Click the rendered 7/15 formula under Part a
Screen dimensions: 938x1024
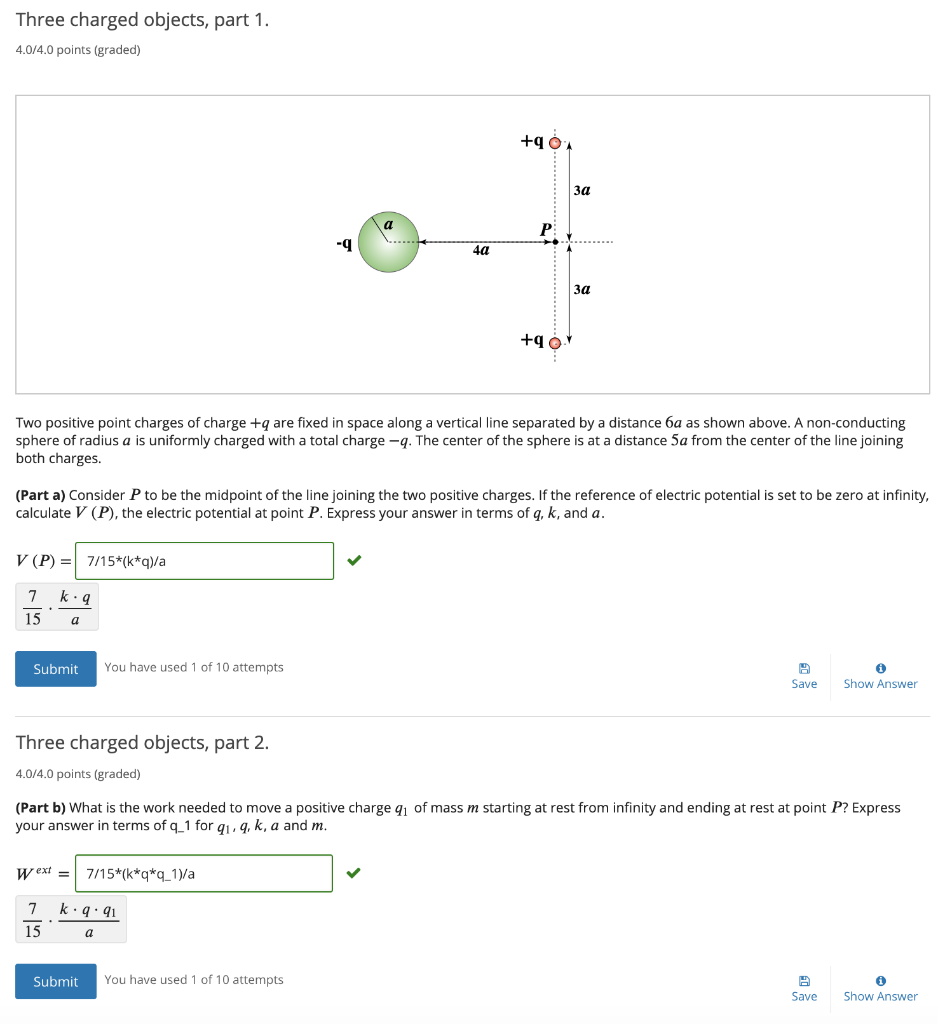[x=56, y=606]
